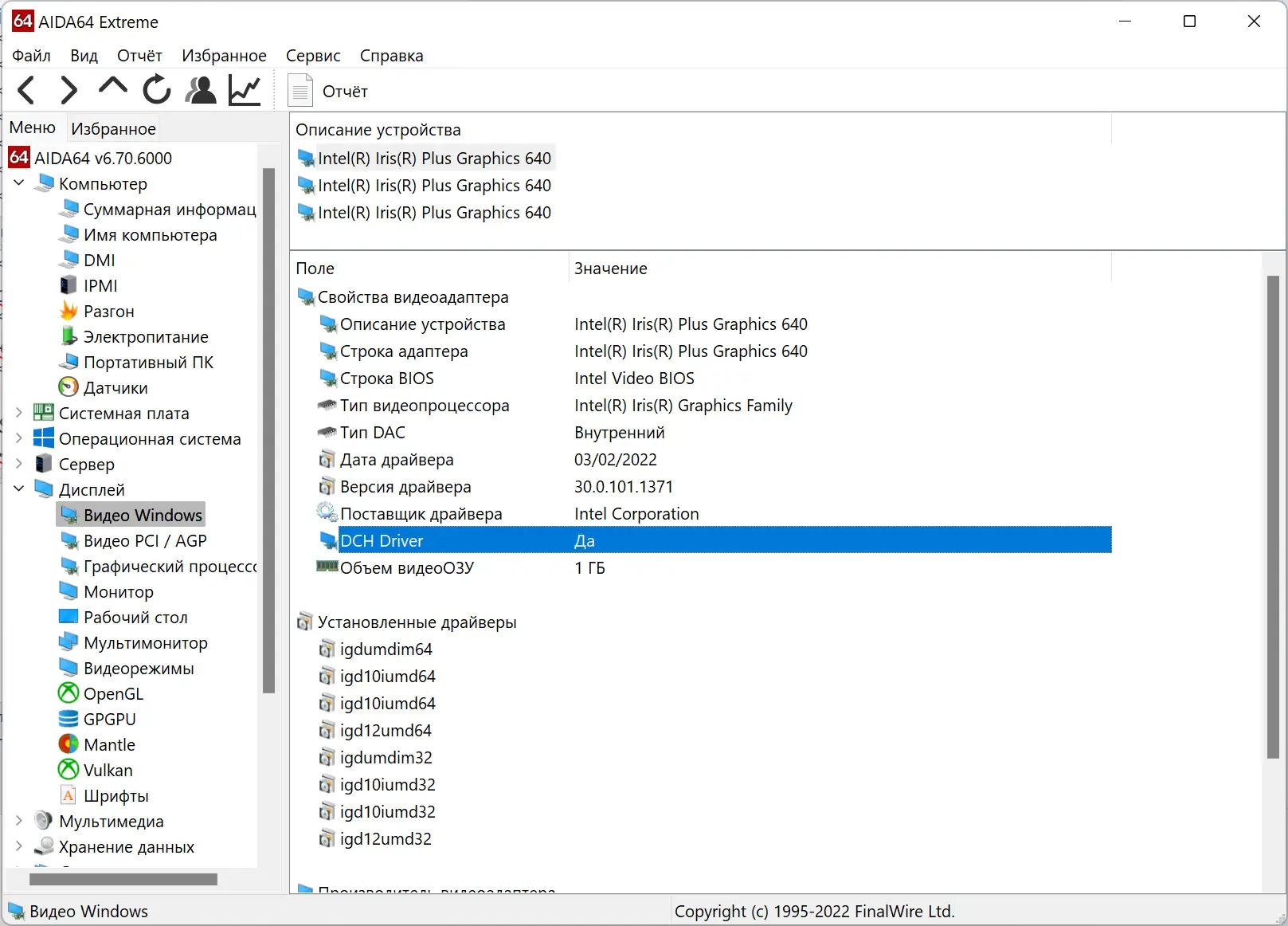Expand the Хранение данных section

(18, 847)
